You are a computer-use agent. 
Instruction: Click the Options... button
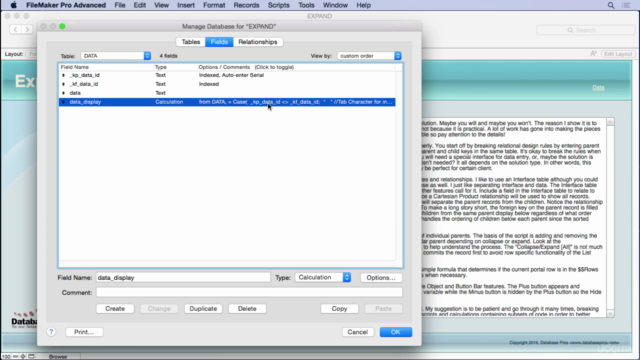pyautogui.click(x=381, y=278)
